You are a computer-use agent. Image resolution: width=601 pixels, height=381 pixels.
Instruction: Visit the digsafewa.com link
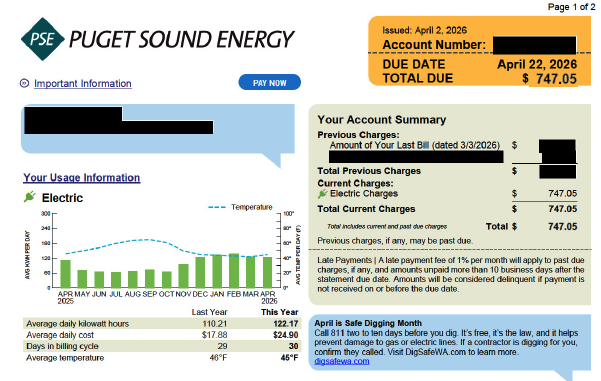(342, 361)
